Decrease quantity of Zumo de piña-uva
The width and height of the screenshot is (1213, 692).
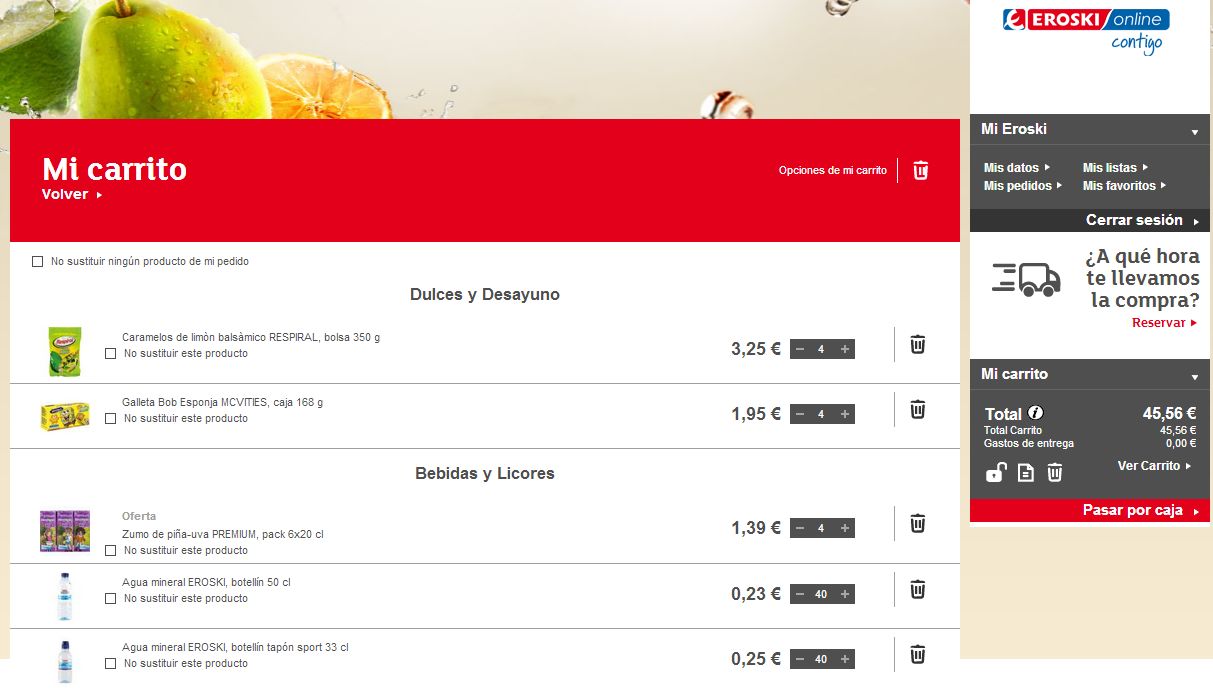(800, 528)
